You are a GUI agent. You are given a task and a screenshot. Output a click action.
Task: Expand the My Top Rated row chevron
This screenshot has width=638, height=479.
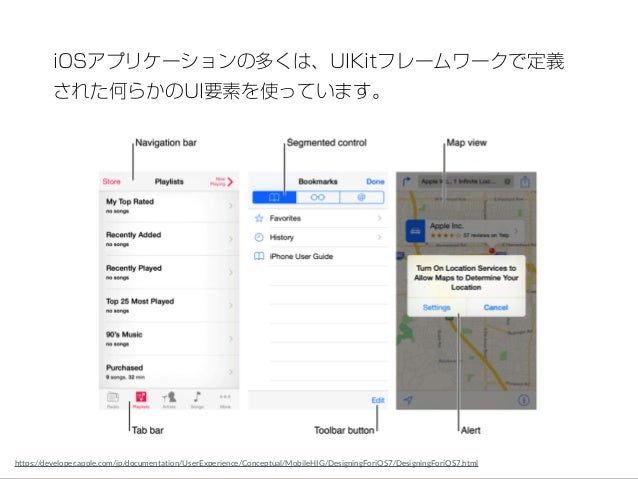pos(231,206)
